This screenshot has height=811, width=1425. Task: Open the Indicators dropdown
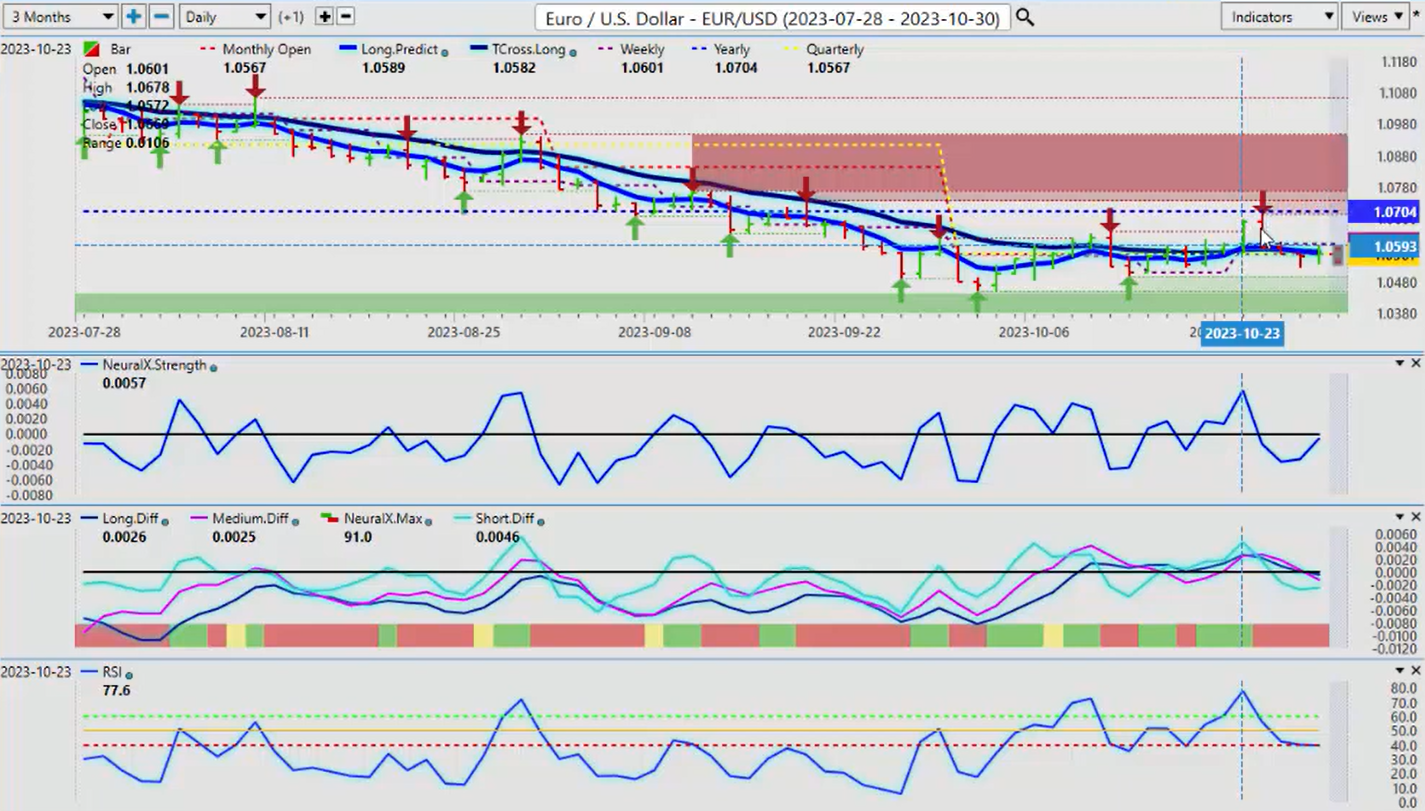coord(1279,17)
